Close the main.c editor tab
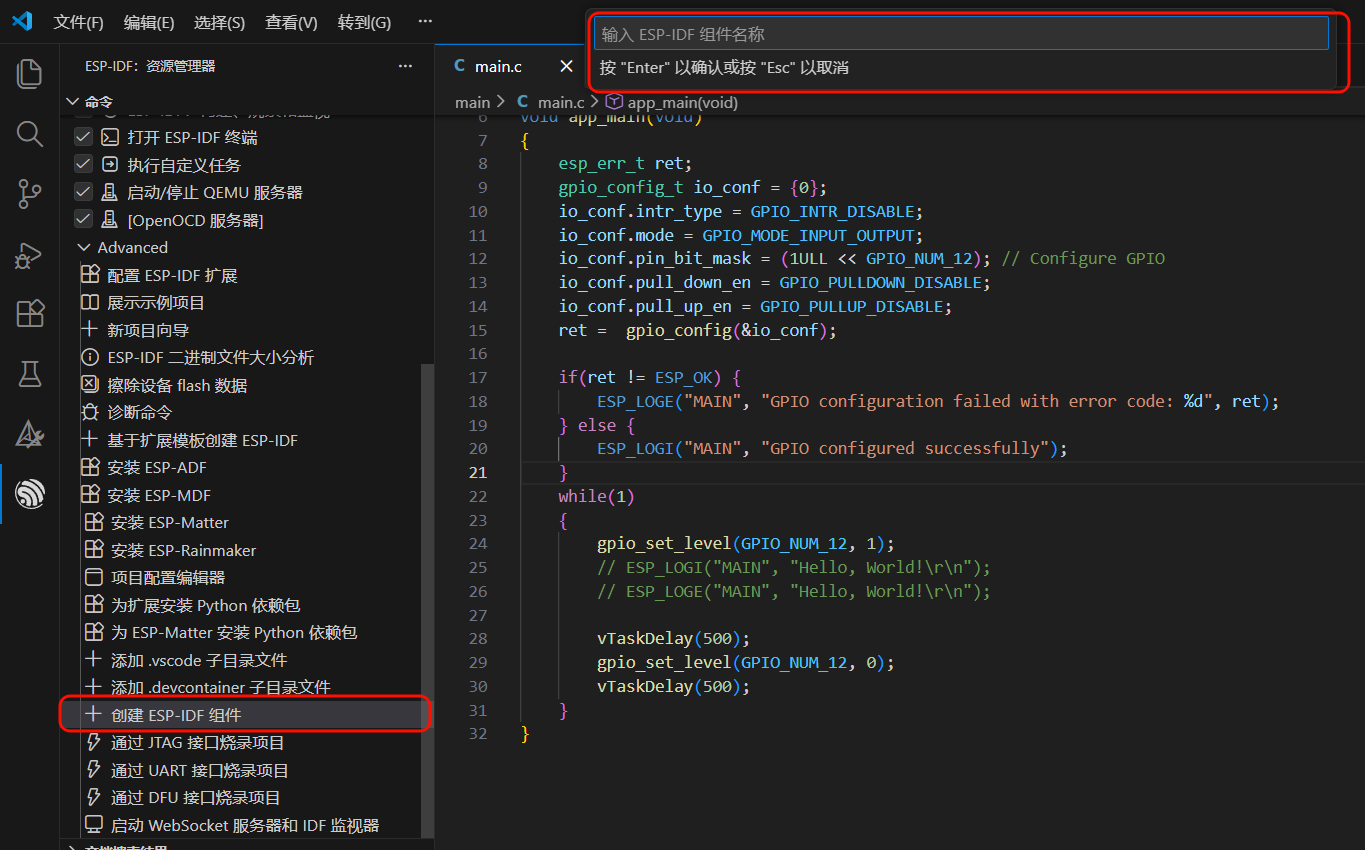1365x850 pixels. pyautogui.click(x=566, y=66)
